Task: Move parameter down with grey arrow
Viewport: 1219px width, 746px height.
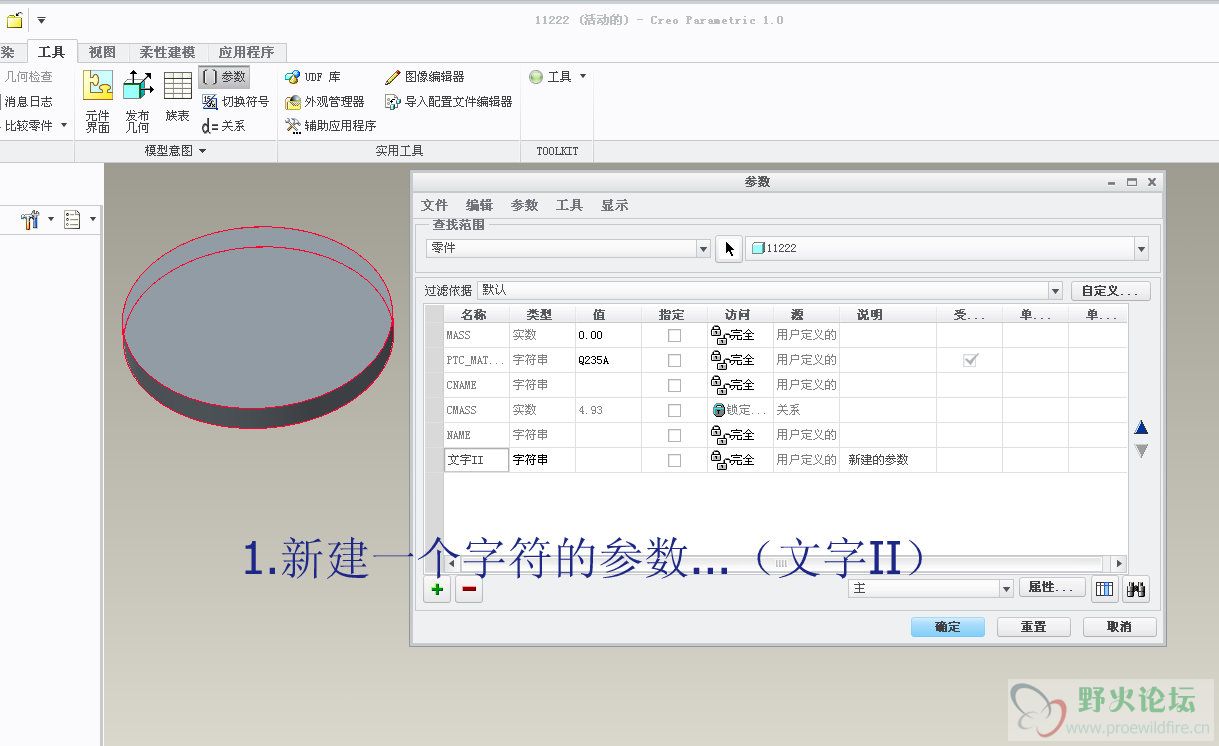Action: [x=1141, y=451]
